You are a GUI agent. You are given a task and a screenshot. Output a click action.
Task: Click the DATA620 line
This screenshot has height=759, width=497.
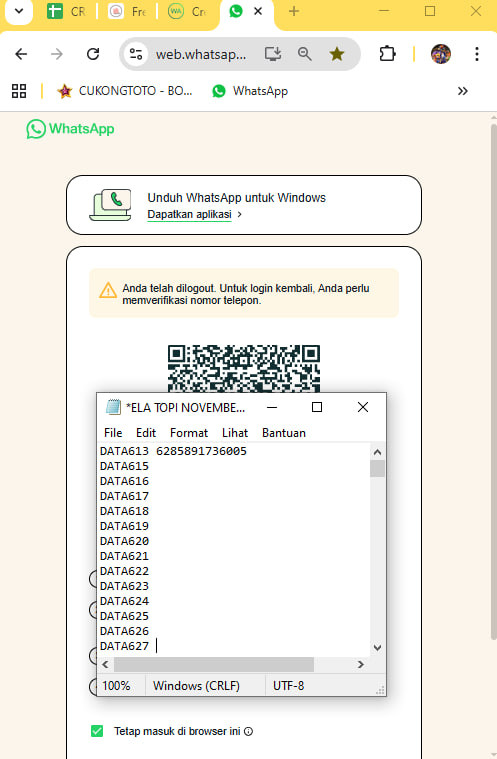tap(124, 541)
